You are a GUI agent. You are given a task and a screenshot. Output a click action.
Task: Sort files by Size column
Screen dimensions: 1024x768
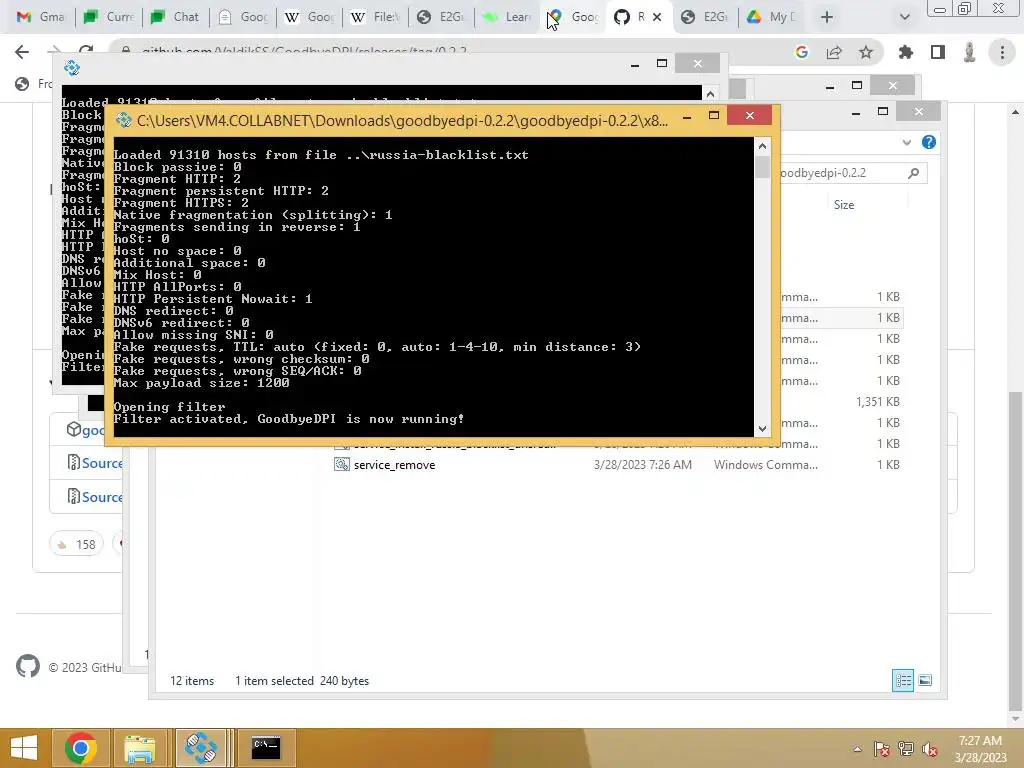[844, 205]
